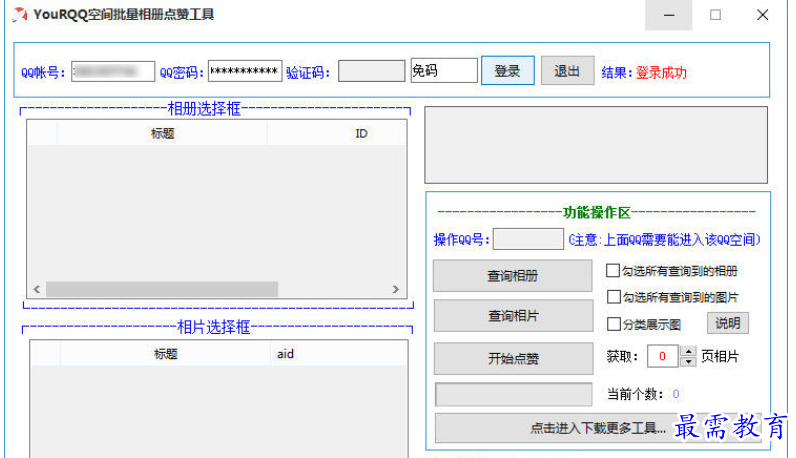Viewport: 796px width, 458px height.
Task: Click the YouRQQ app icon in title bar
Action: point(19,15)
